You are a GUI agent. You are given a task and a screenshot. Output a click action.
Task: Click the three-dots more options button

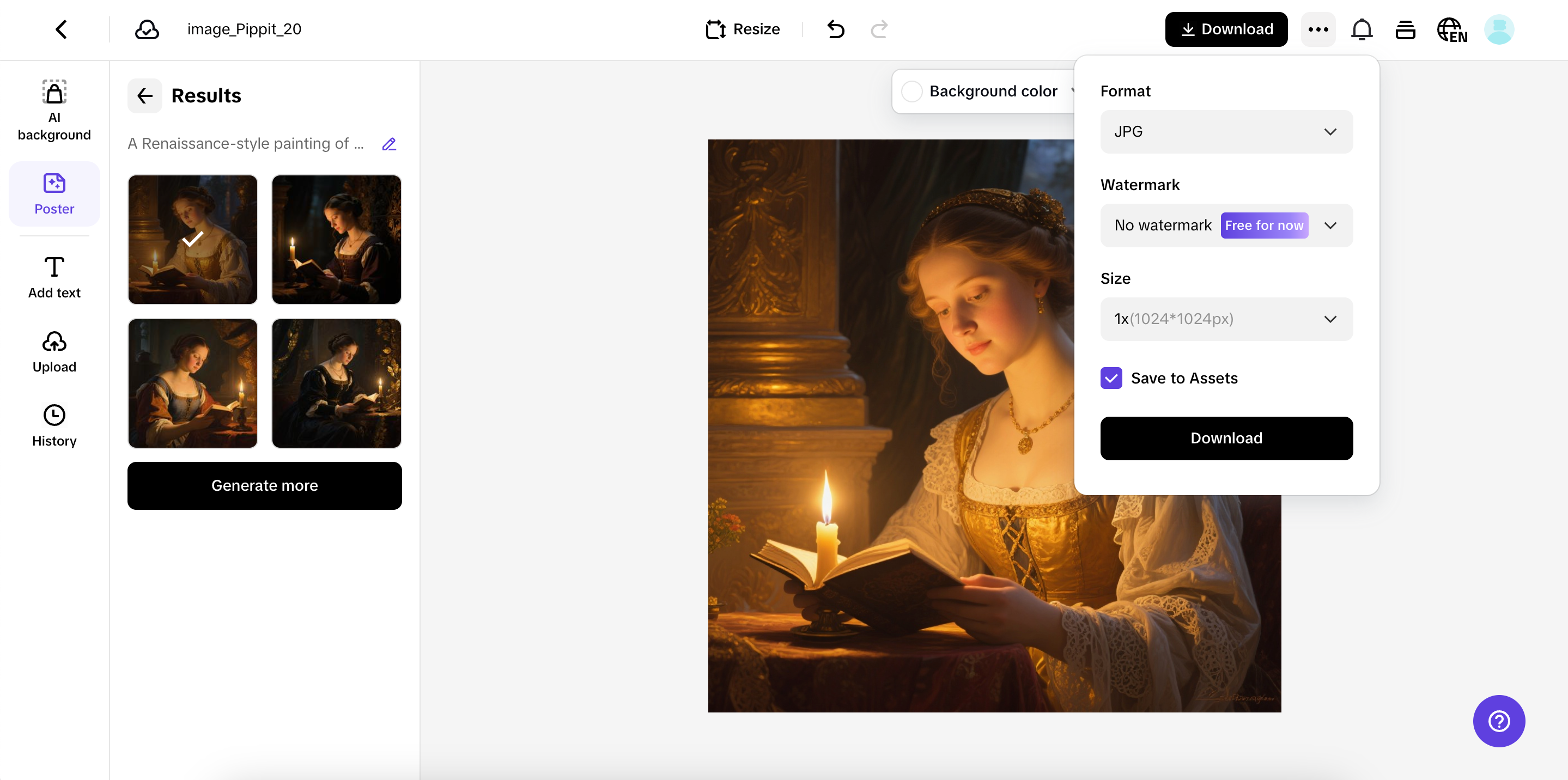tap(1318, 29)
